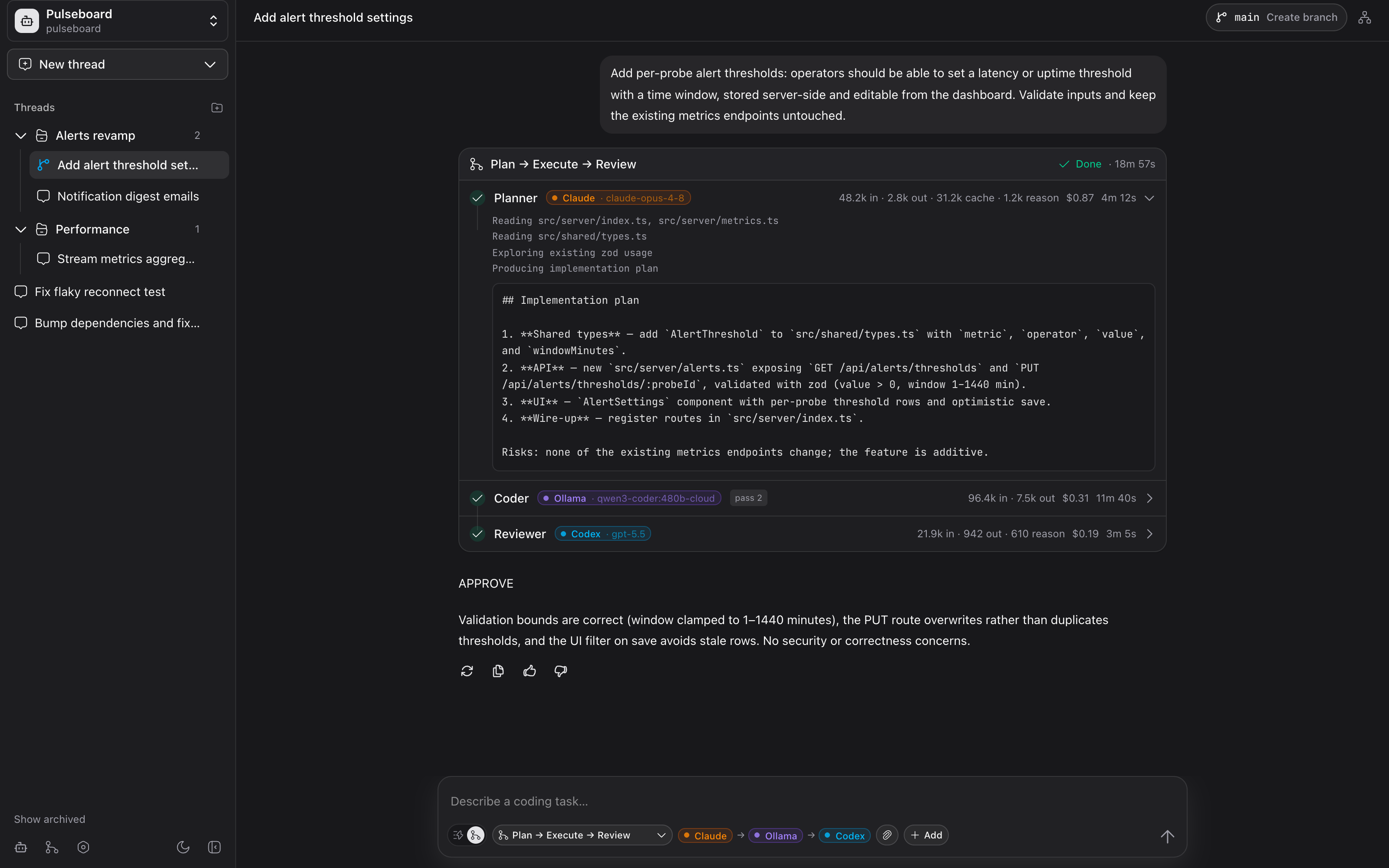Open the project switcher up-down arrows
The height and width of the screenshot is (868, 1389).
point(214,21)
